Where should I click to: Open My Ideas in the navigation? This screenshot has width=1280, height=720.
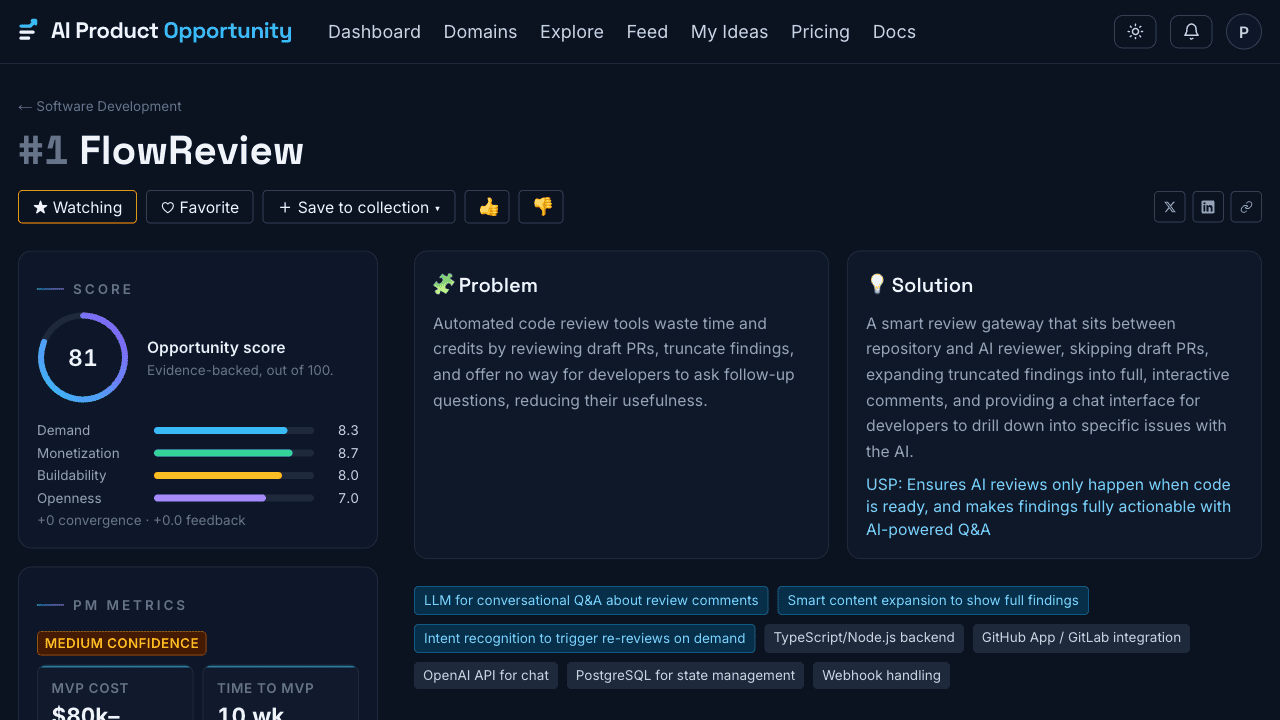(x=729, y=32)
